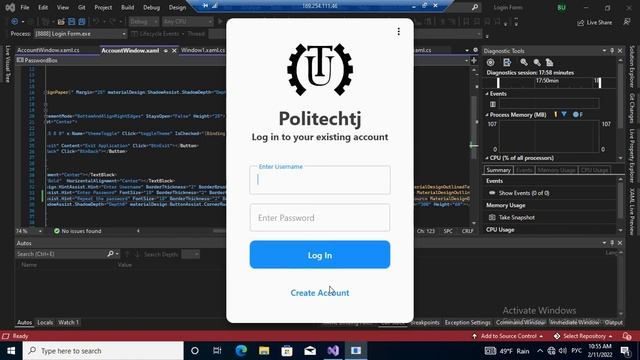This screenshot has height=360, width=640.
Task: Pin the Diagnostic Tools panel
Action: click(612, 51)
